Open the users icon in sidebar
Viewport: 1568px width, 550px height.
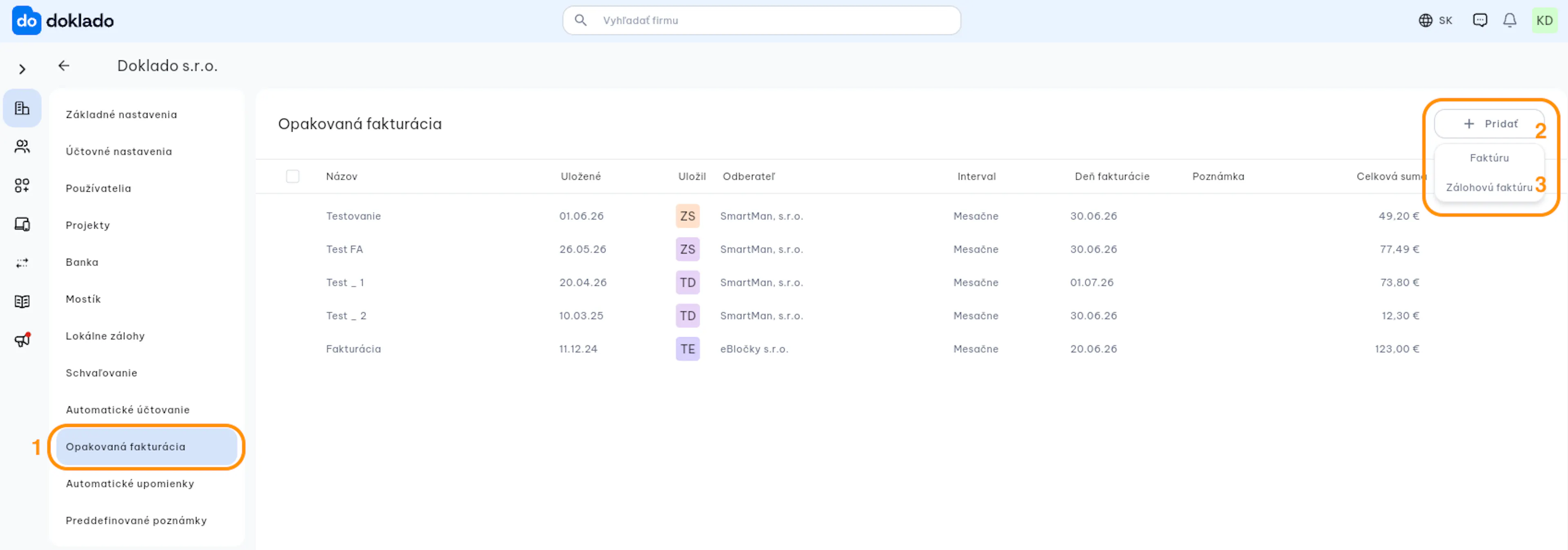[x=22, y=146]
